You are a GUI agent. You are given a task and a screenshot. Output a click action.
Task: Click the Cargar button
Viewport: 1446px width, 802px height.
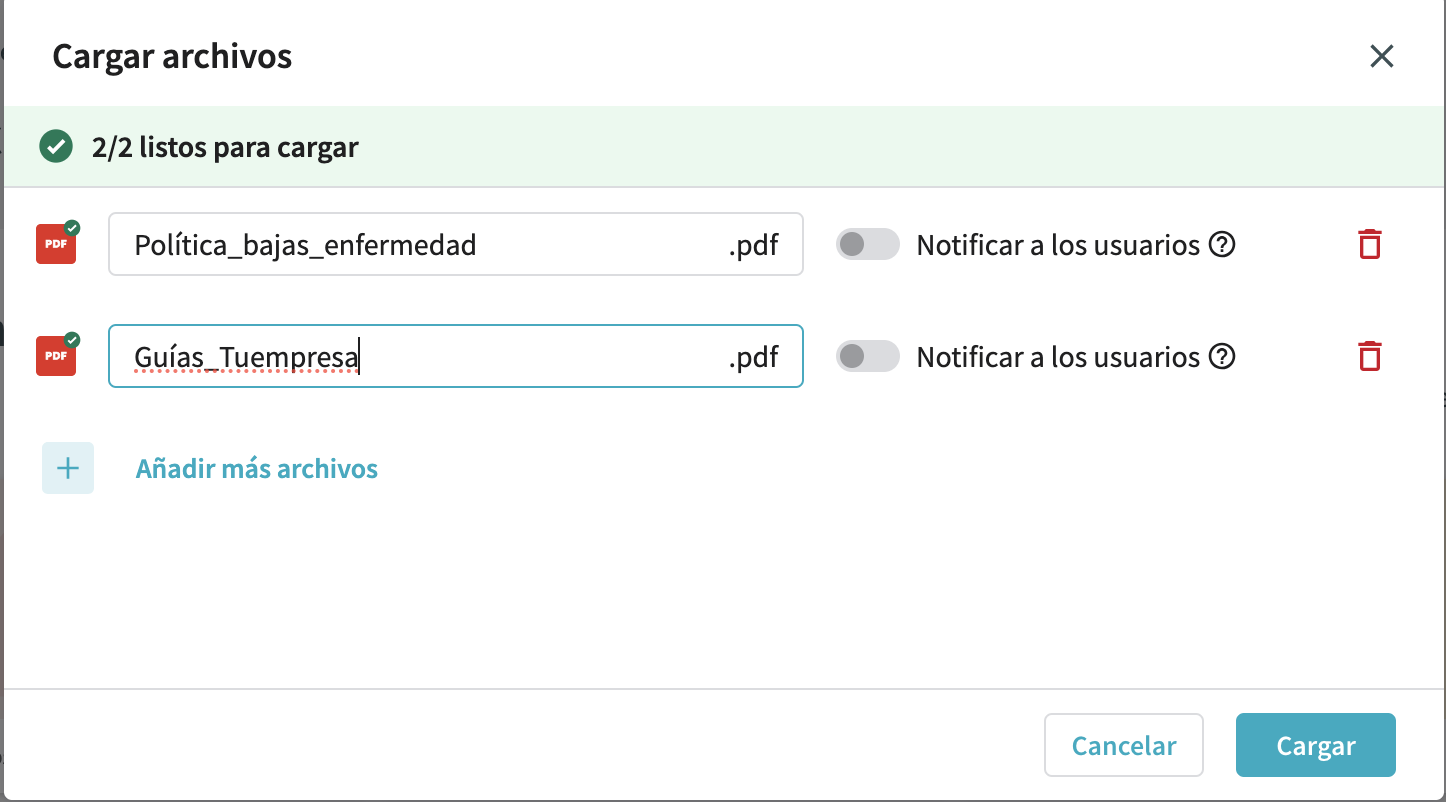pyautogui.click(x=1316, y=745)
